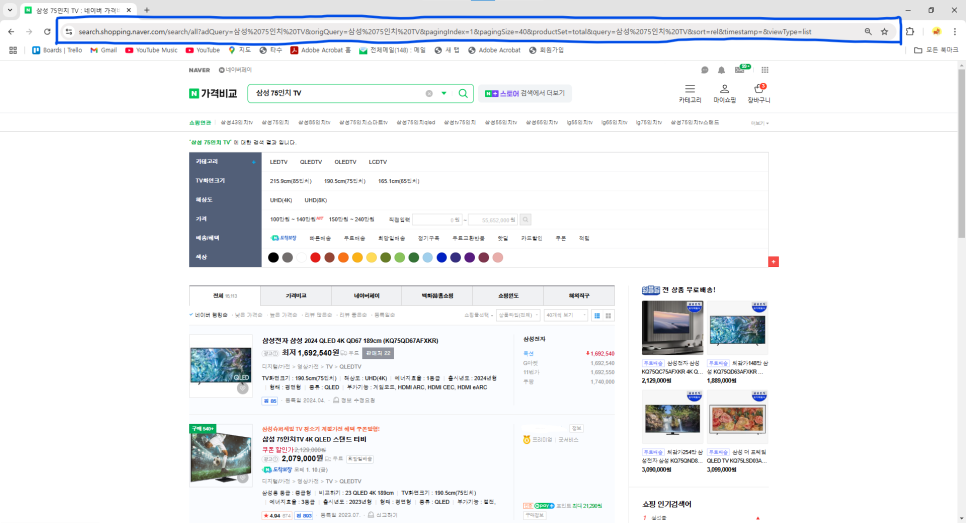The width and height of the screenshot is (966, 523).
Task: Click the 네이버페이 link in the header
Action: click(235, 70)
